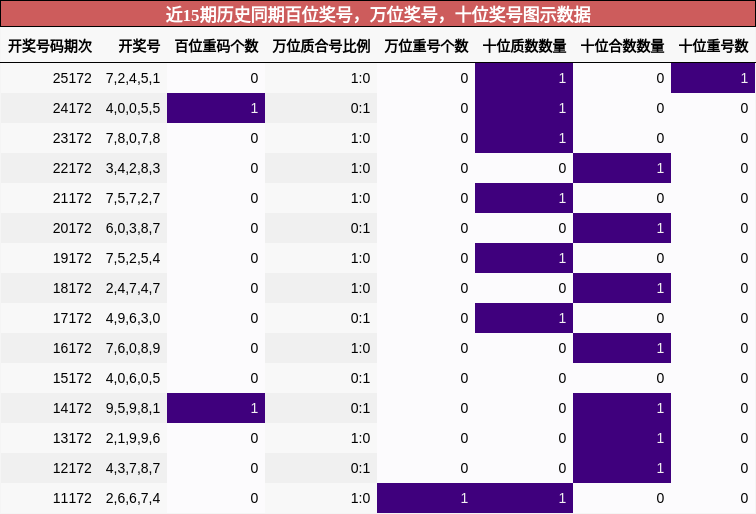The width and height of the screenshot is (756, 514).
Task: Click winning numbers 7,6,0,8,9
Action: tap(133, 348)
